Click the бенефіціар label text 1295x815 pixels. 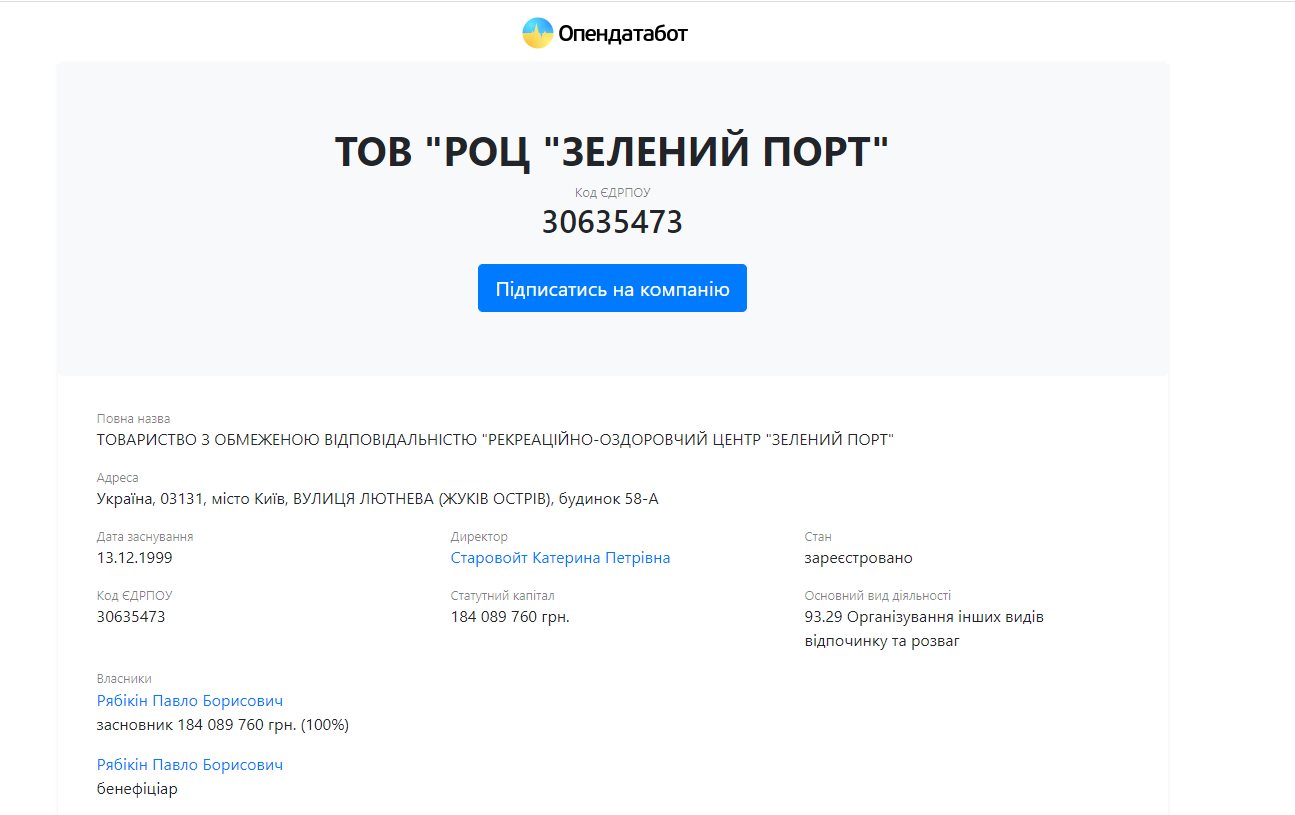137,789
